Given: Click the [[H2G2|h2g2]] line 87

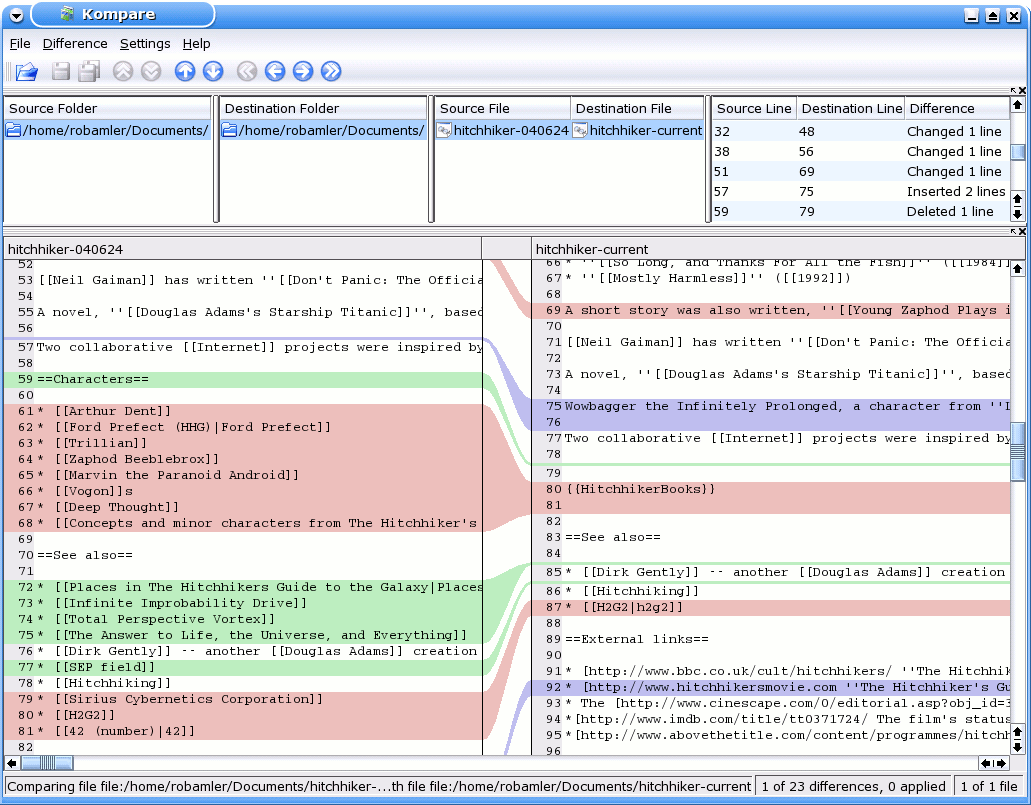Looking at the screenshot, I should 771,607.
